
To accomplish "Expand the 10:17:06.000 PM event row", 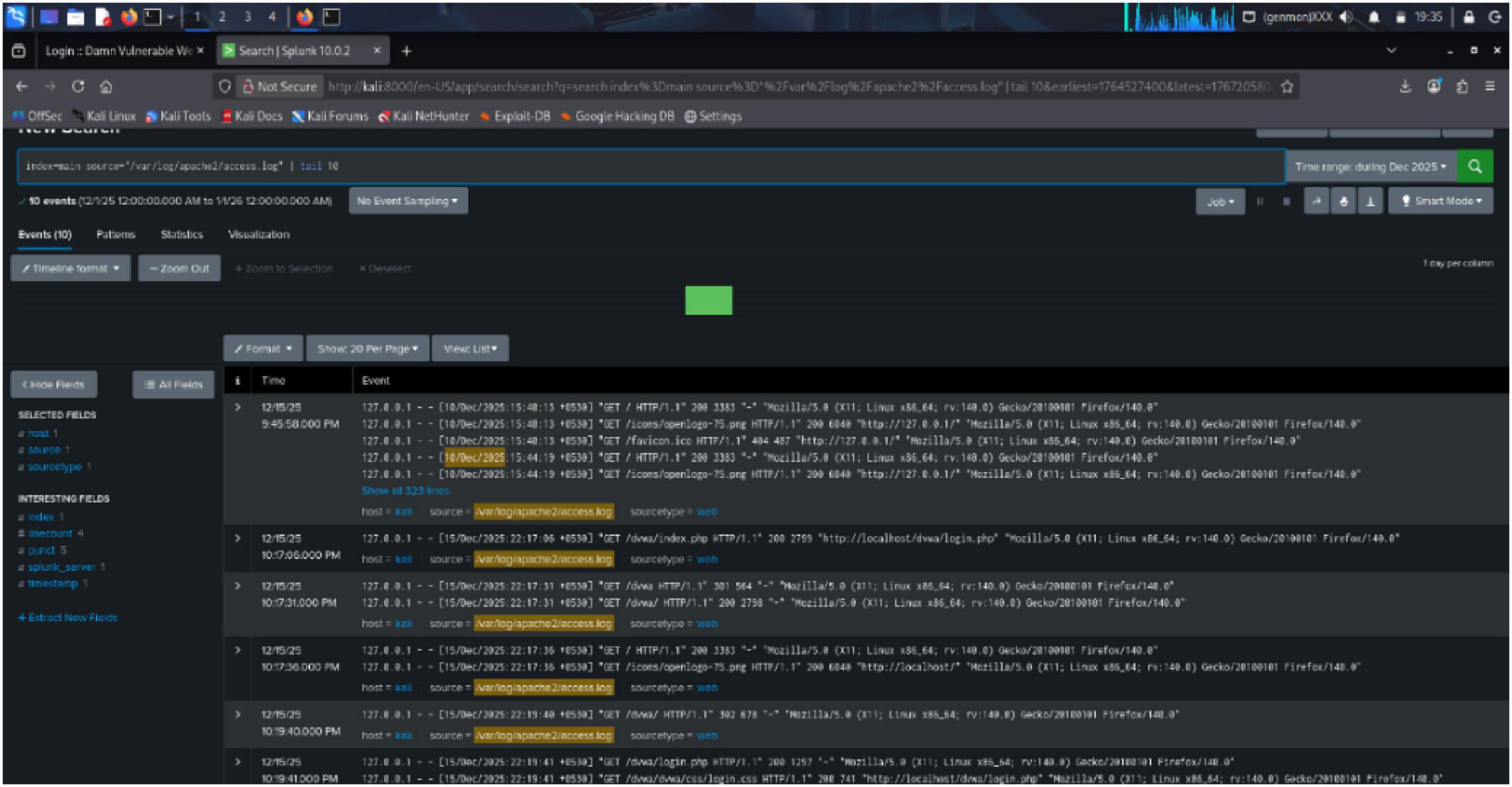I will [x=238, y=538].
